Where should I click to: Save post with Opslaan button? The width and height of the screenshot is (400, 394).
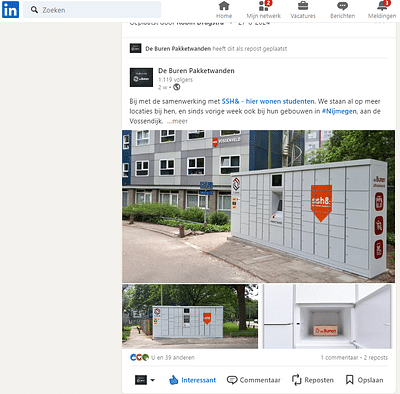(364, 380)
